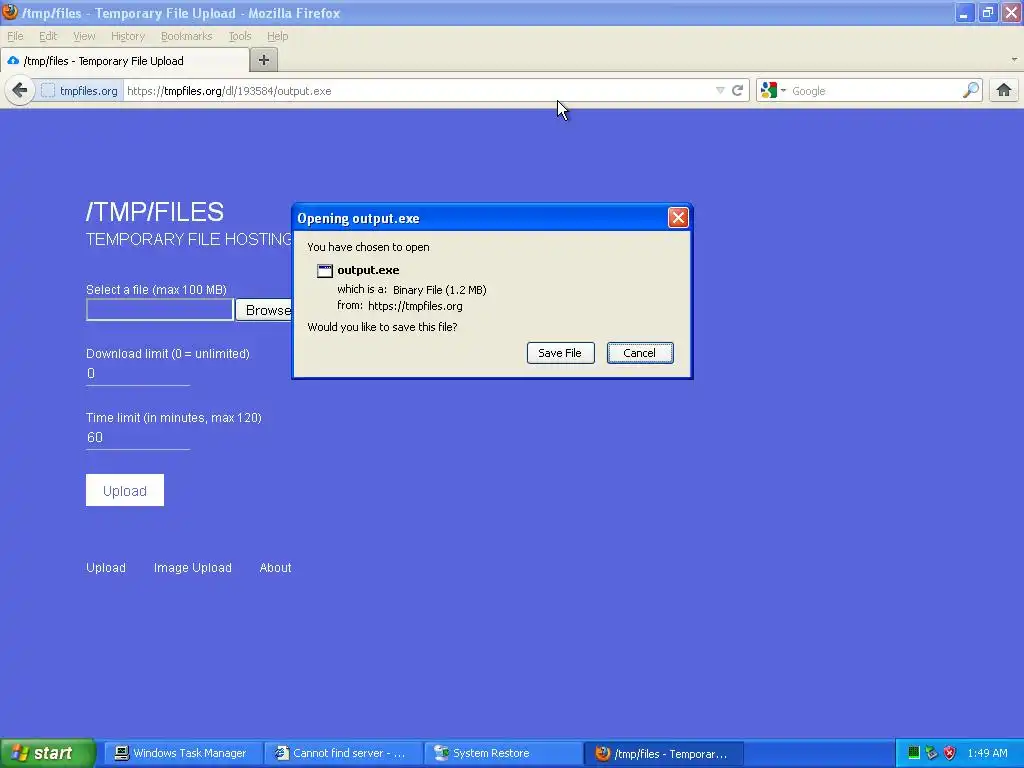Switch to System Restore taskbar item
The width and height of the screenshot is (1024, 768).
[502, 753]
